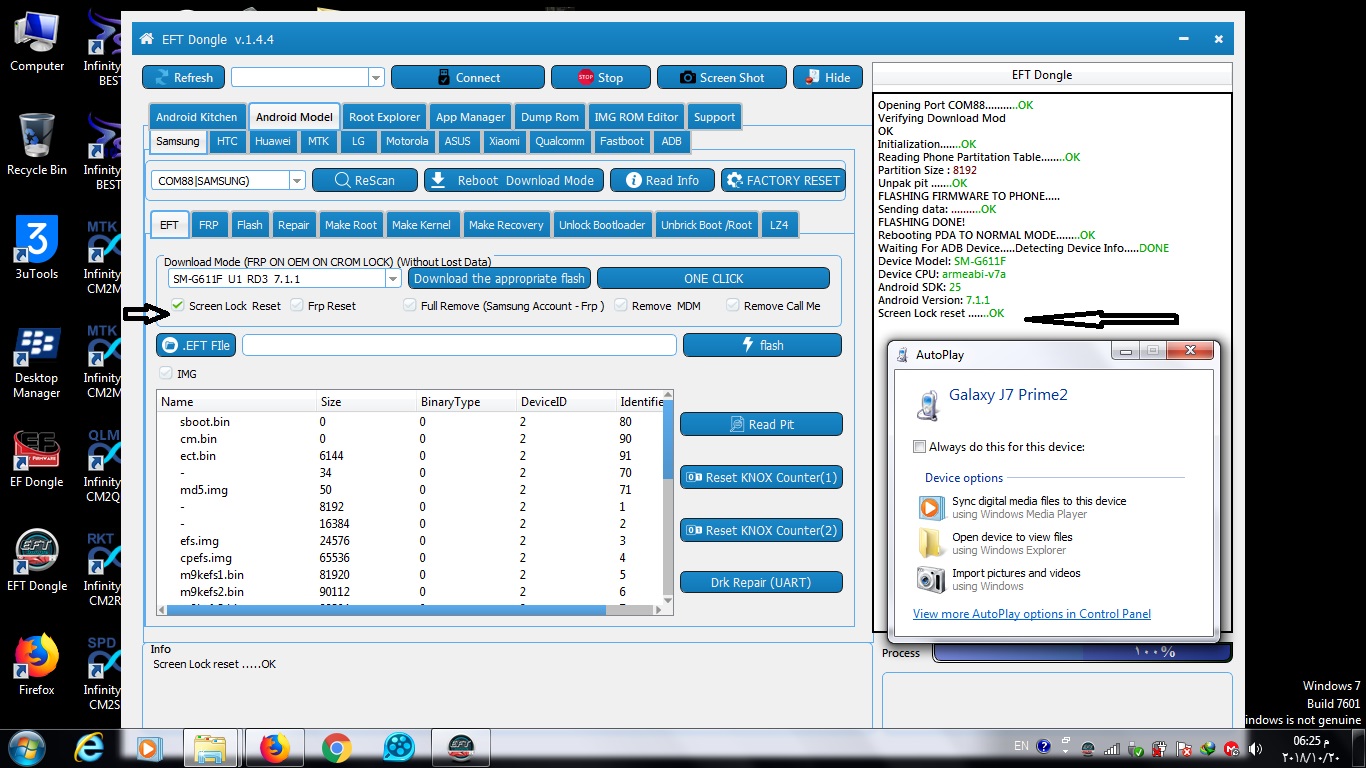Image resolution: width=1366 pixels, height=768 pixels.
Task: Click the Read Info button
Action: point(662,180)
